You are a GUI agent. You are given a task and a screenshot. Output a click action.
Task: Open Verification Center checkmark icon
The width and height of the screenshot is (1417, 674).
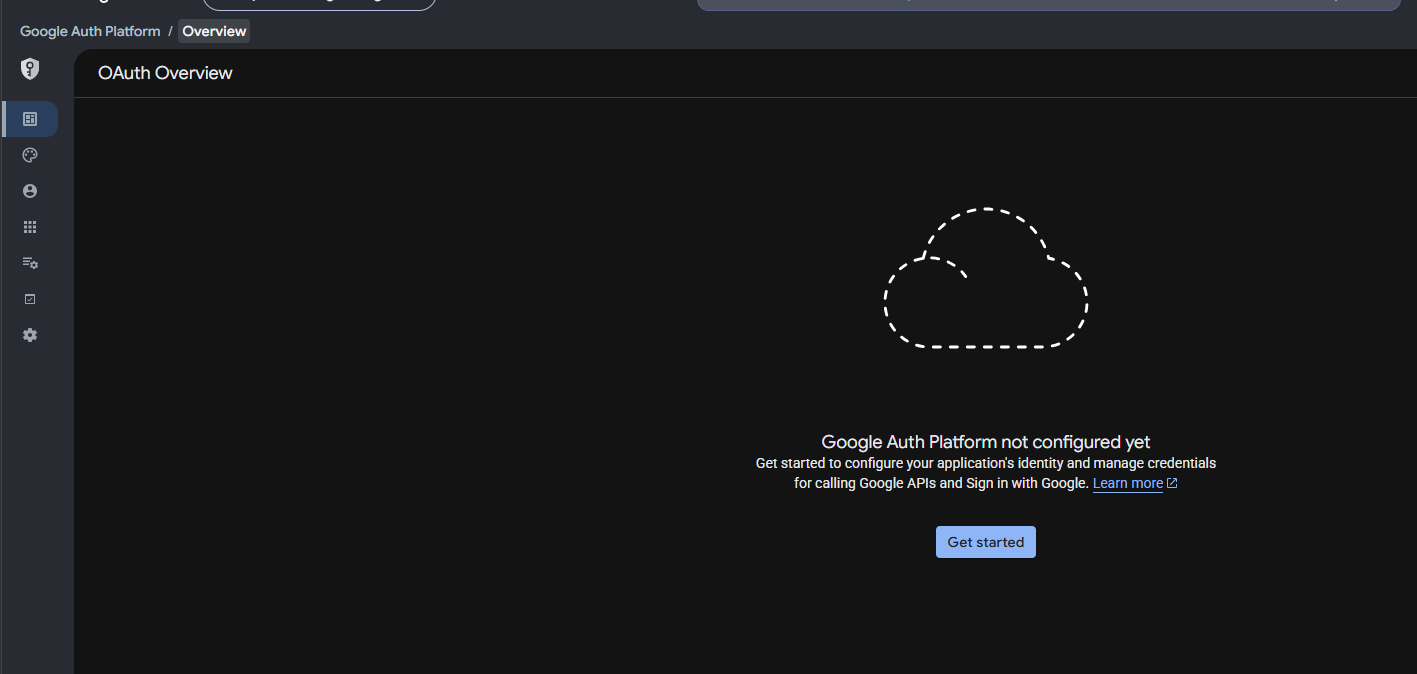tap(30, 299)
